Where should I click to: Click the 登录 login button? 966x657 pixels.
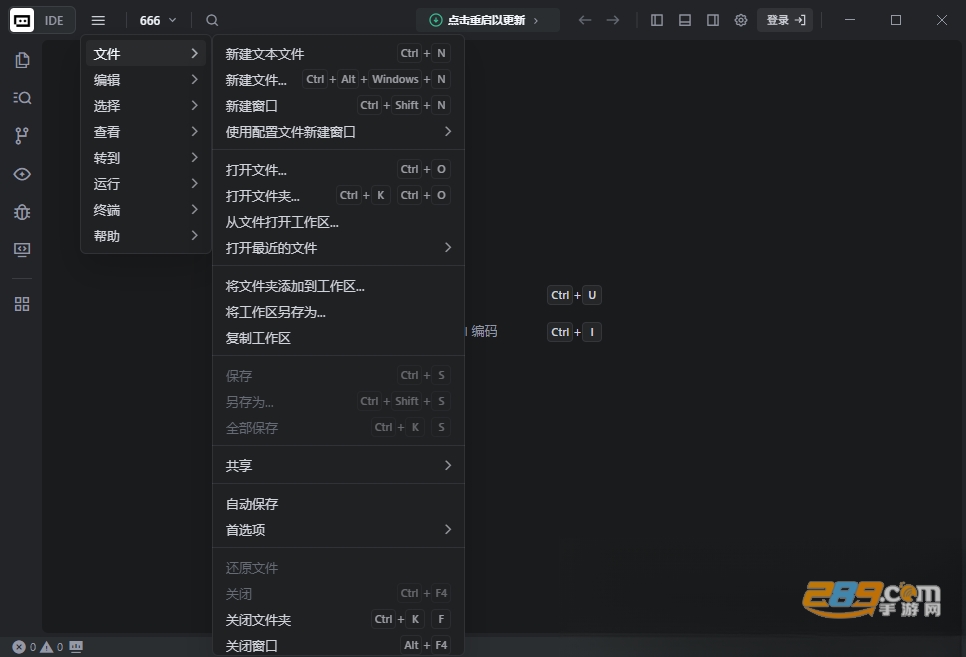[785, 20]
